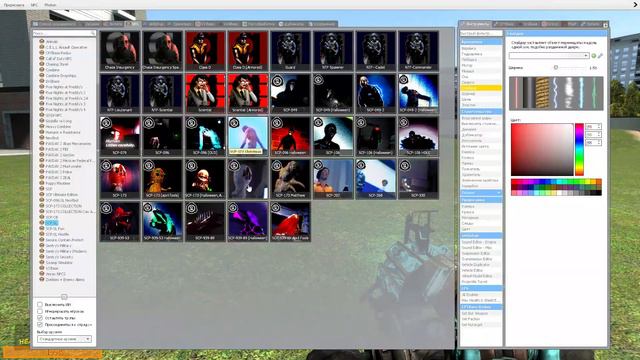The height and width of the screenshot is (360, 640).
Task: Switch to the Постобработка tab
Action: pos(260,24)
